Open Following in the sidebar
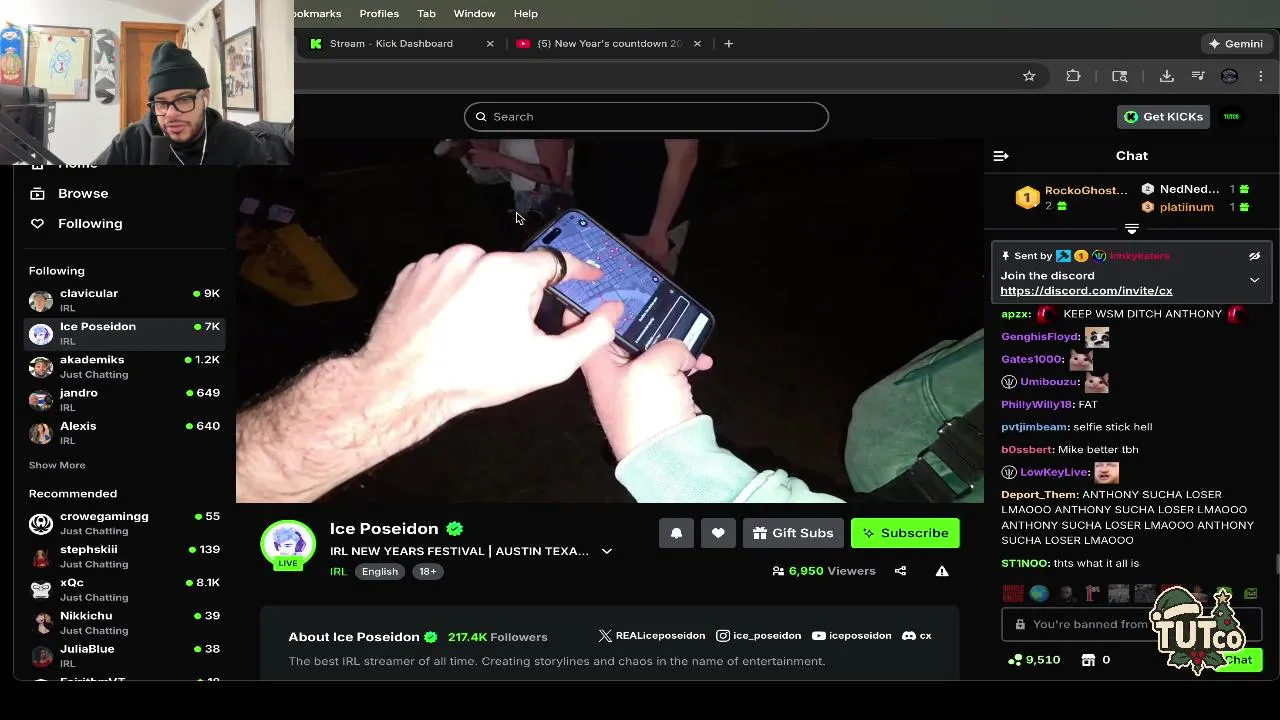The image size is (1280, 720). click(90, 223)
